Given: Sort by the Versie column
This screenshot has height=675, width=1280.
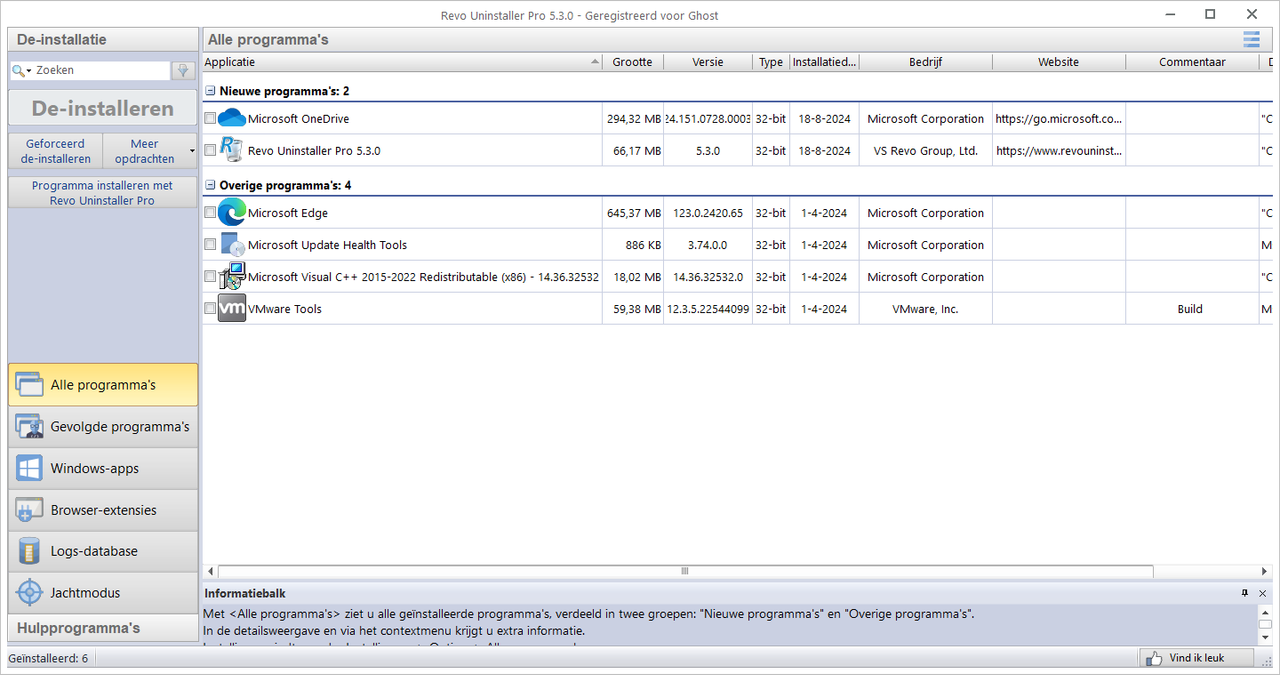Looking at the screenshot, I should point(708,62).
